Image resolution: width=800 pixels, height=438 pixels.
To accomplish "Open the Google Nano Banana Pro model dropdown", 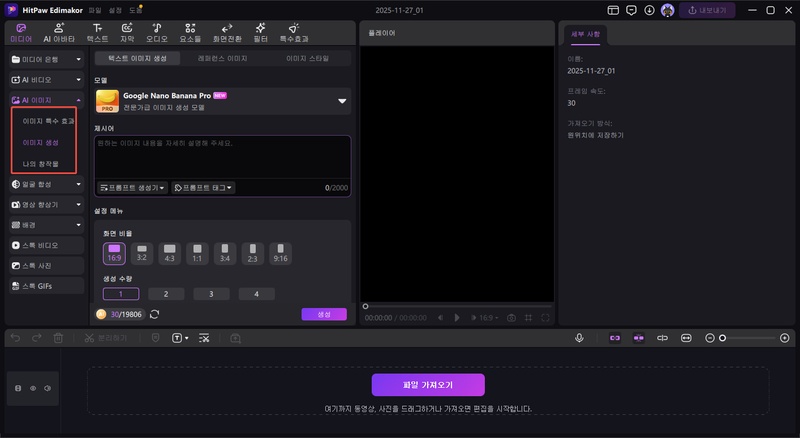I will [x=222, y=101].
